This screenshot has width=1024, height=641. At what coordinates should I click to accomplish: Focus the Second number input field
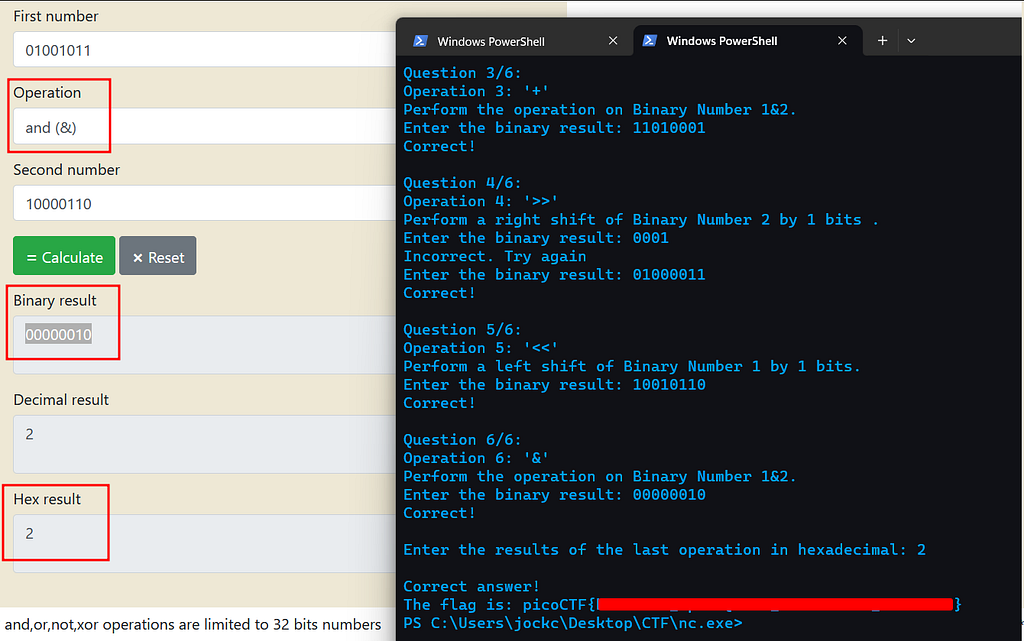pyautogui.click(x=204, y=203)
